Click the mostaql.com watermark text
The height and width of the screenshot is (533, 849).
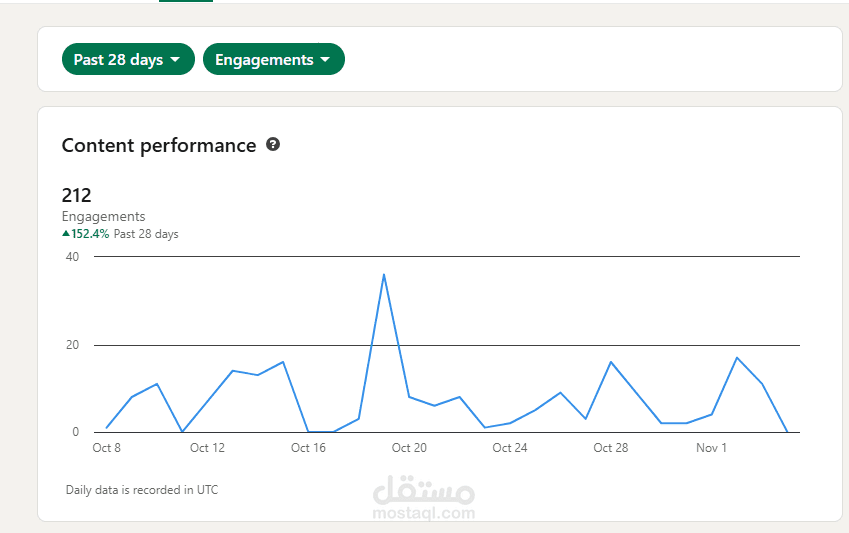423,513
